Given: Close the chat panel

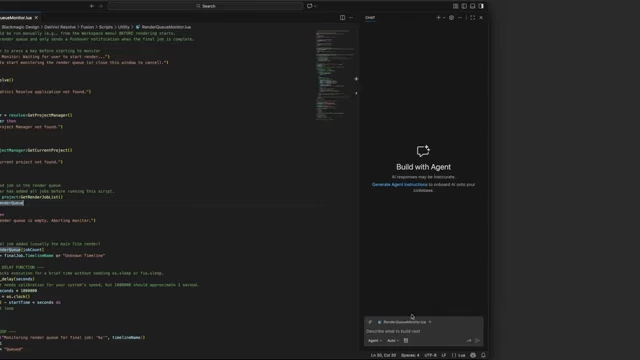Looking at the screenshot, I should pyautogui.click(x=481, y=18).
